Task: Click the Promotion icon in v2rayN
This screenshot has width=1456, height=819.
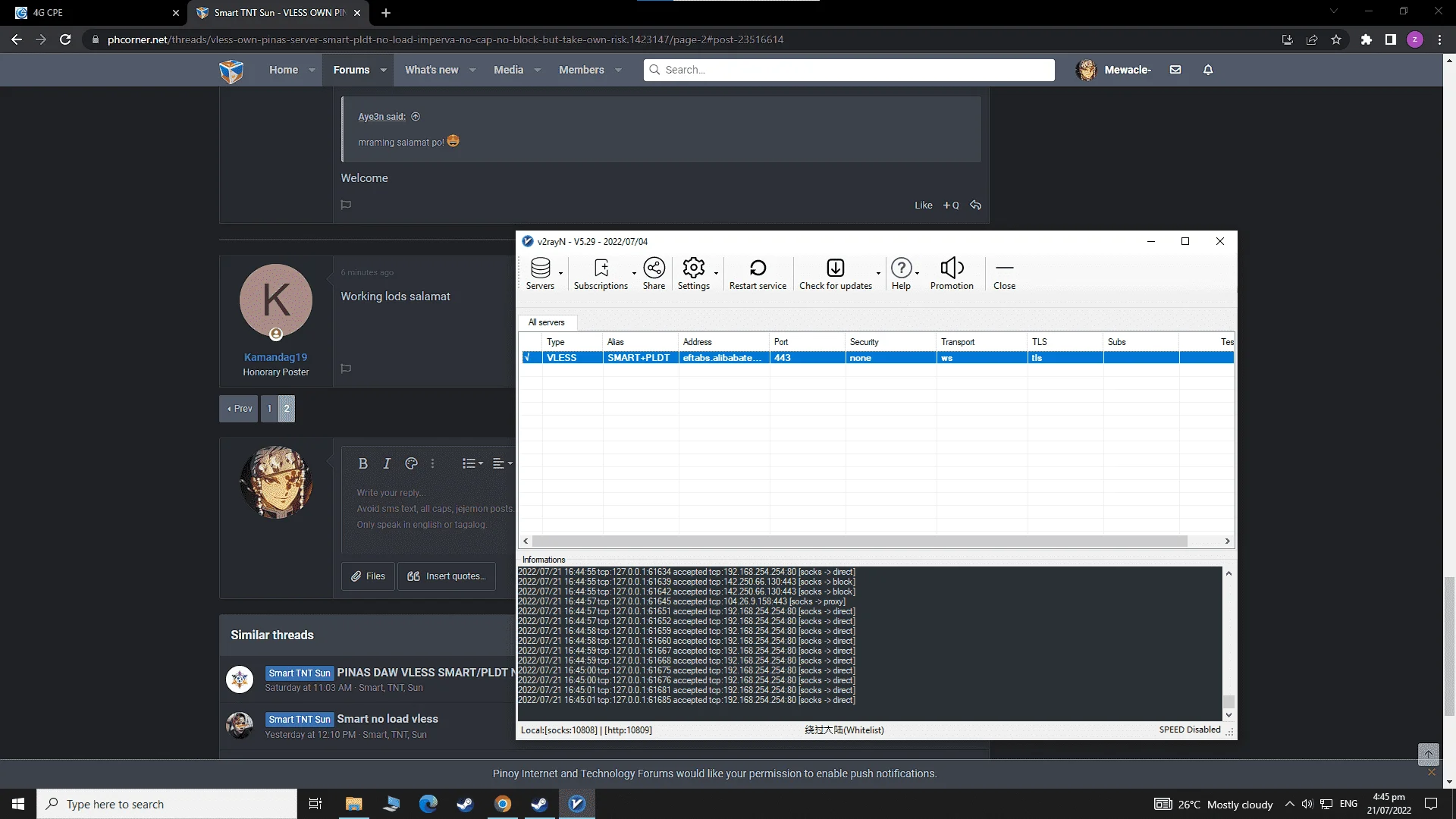Action: [952, 274]
